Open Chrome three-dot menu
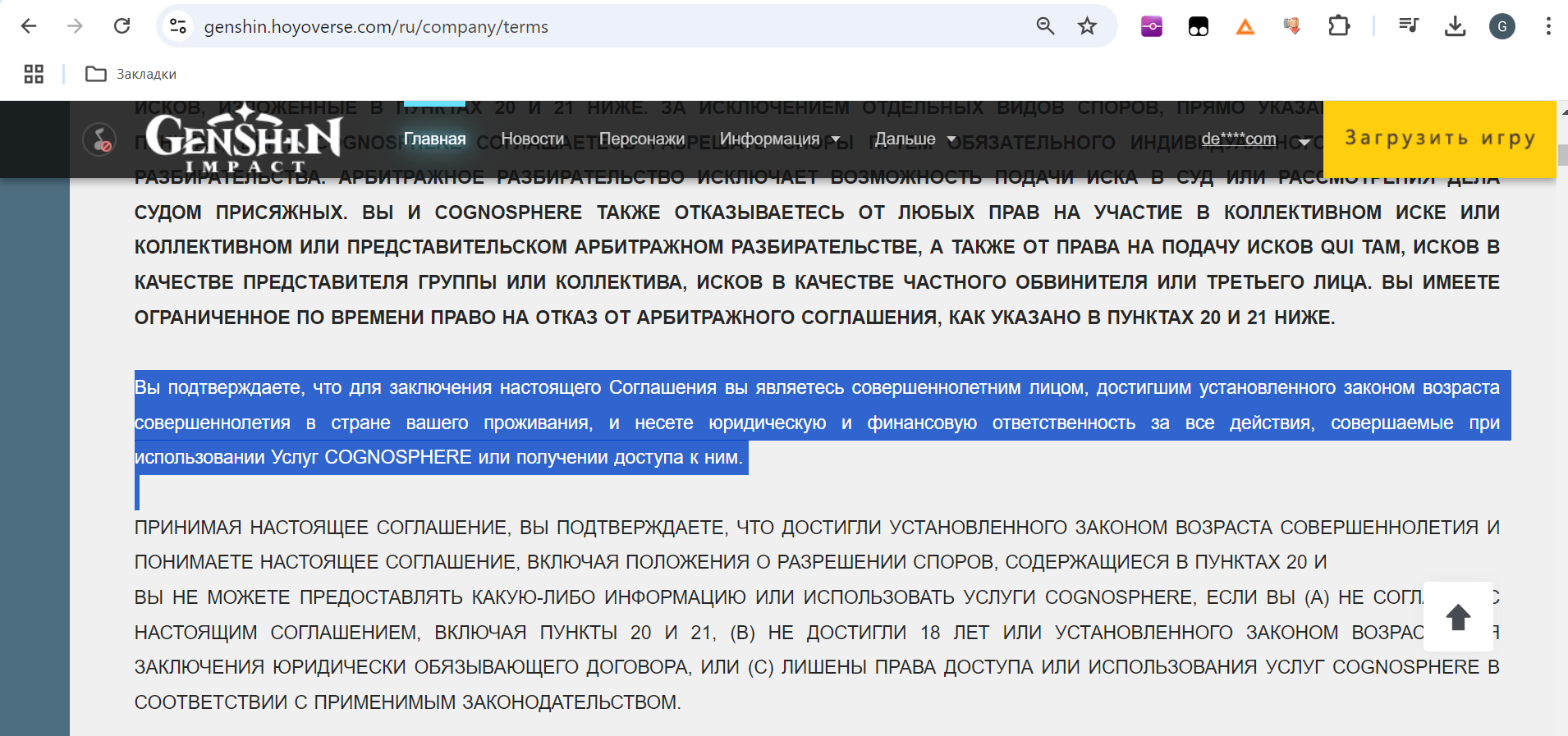 pos(1548,26)
